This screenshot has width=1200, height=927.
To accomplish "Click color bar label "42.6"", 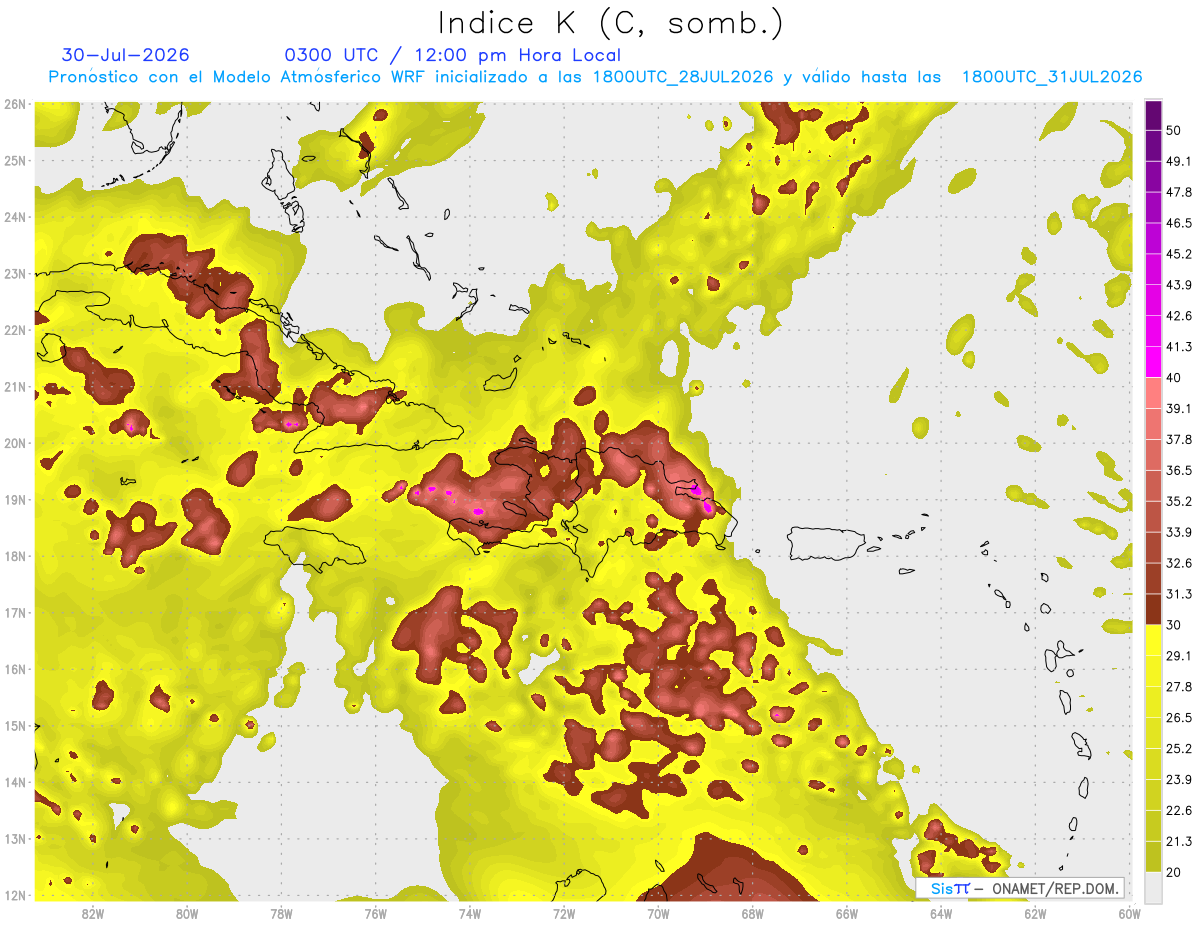I will point(1179,315).
